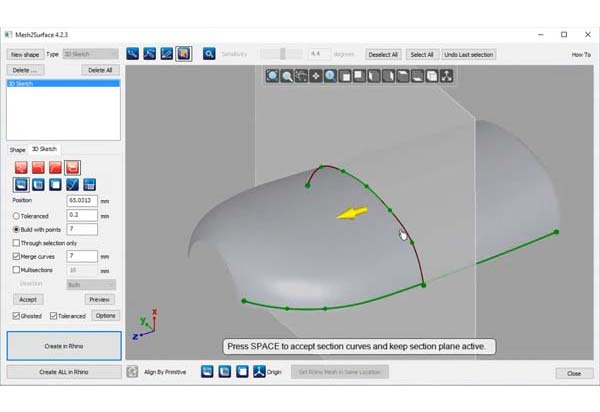Toggle the Ghosted checkbox
The image size is (600, 412).
(x=15, y=315)
